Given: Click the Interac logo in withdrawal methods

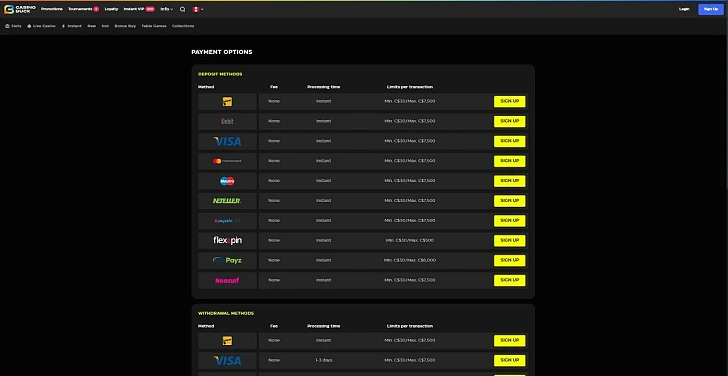Looking at the screenshot, I should [x=227, y=341].
